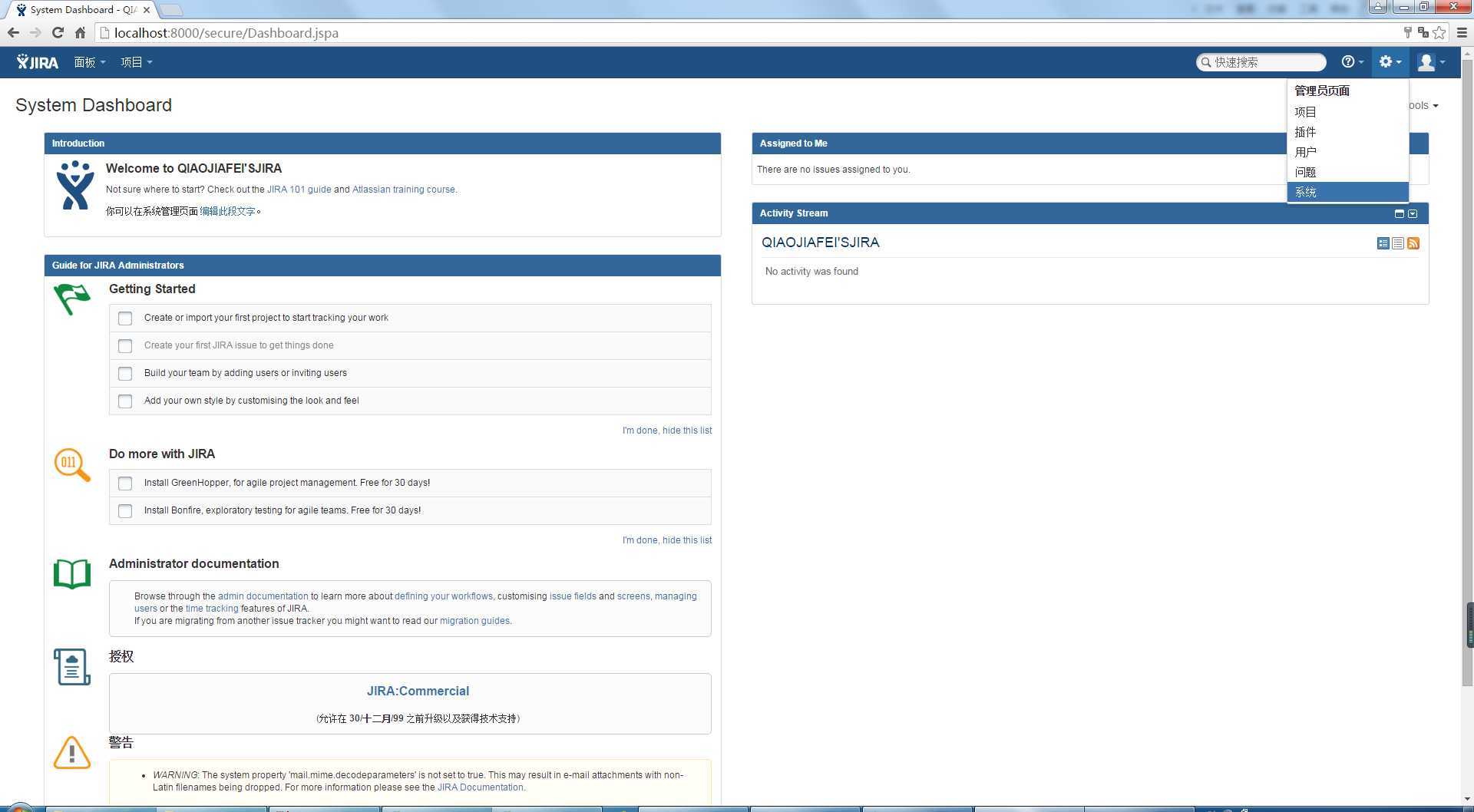Switch Activity Stream to list view
The image size is (1474, 812).
[1398, 243]
